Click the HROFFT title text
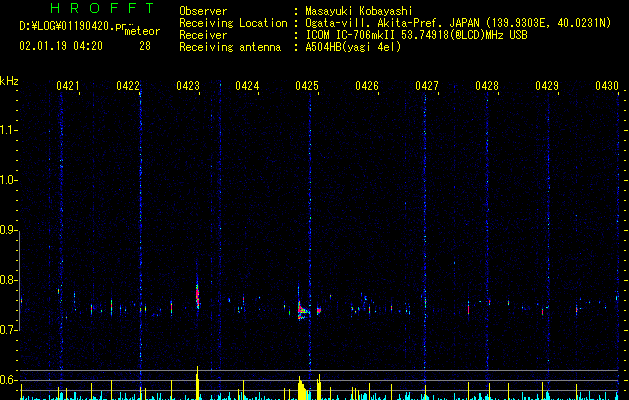629x400 pixels. (103, 8)
